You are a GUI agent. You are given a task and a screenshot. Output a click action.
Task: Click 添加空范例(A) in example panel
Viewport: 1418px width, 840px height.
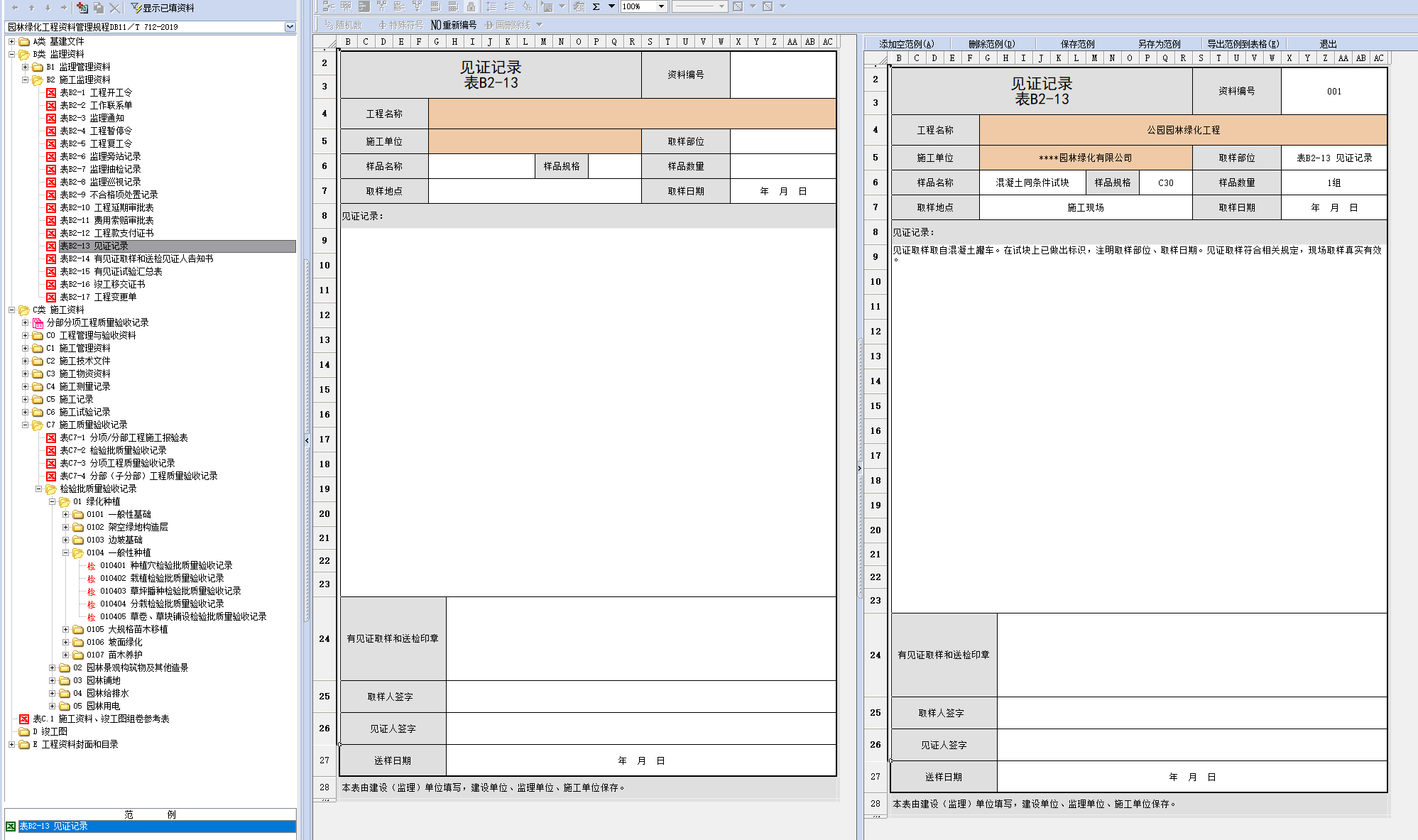pos(907,44)
